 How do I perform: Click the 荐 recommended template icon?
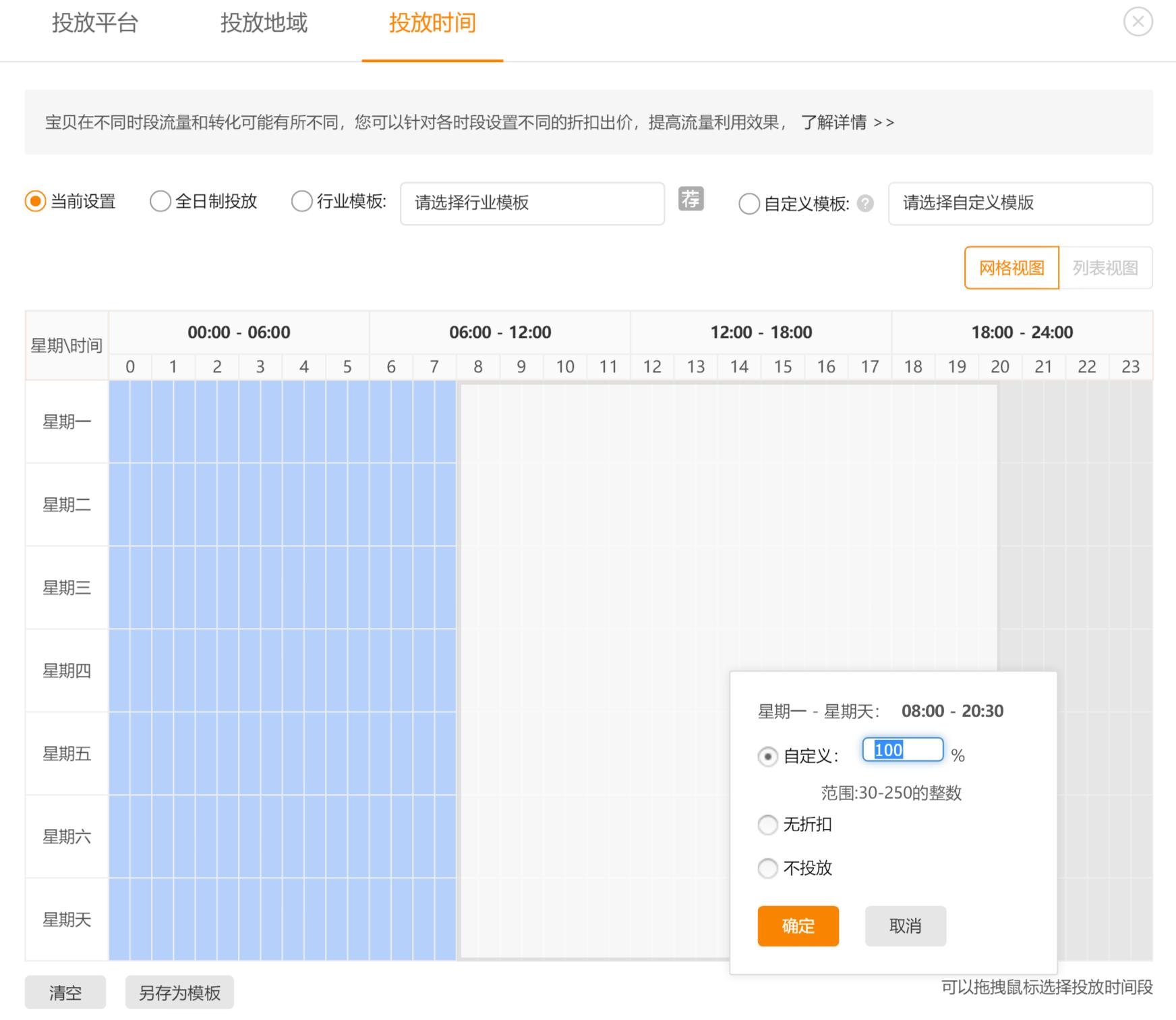coord(690,200)
